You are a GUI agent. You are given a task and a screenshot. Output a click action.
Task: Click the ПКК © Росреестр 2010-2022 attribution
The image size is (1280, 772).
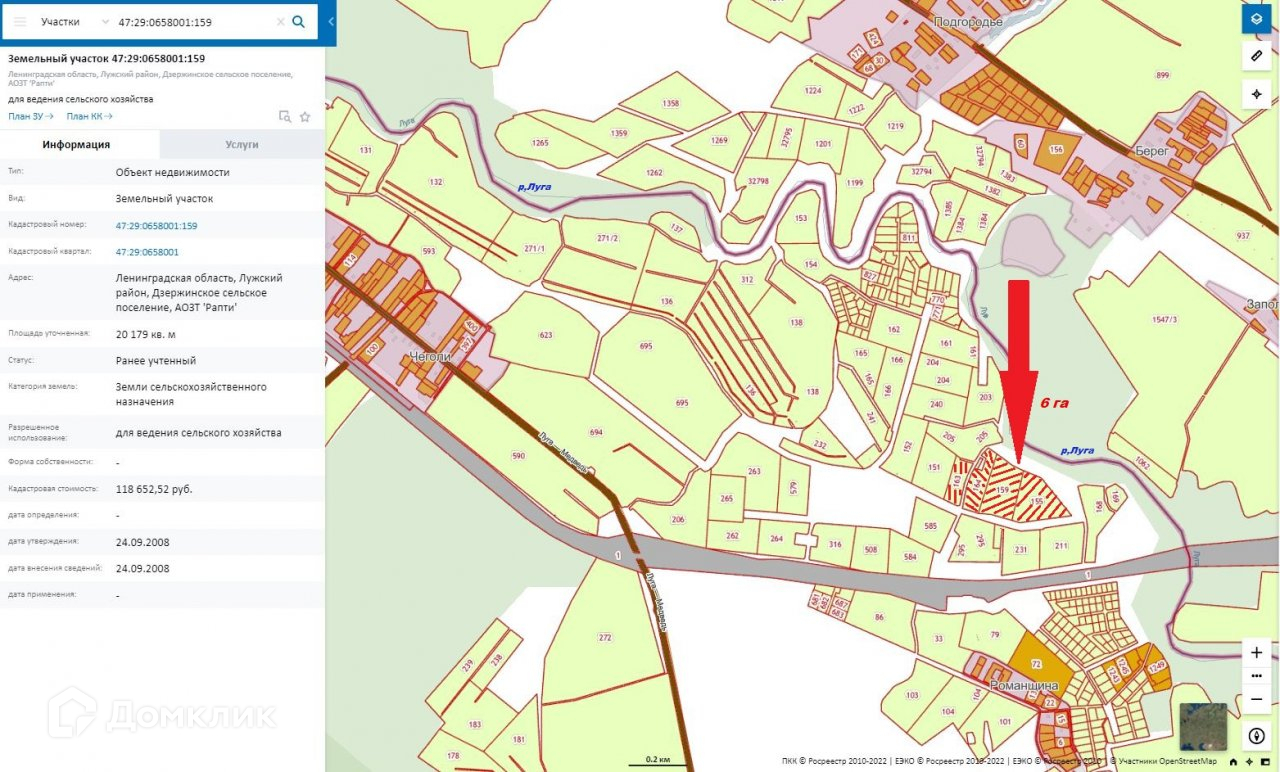837,762
